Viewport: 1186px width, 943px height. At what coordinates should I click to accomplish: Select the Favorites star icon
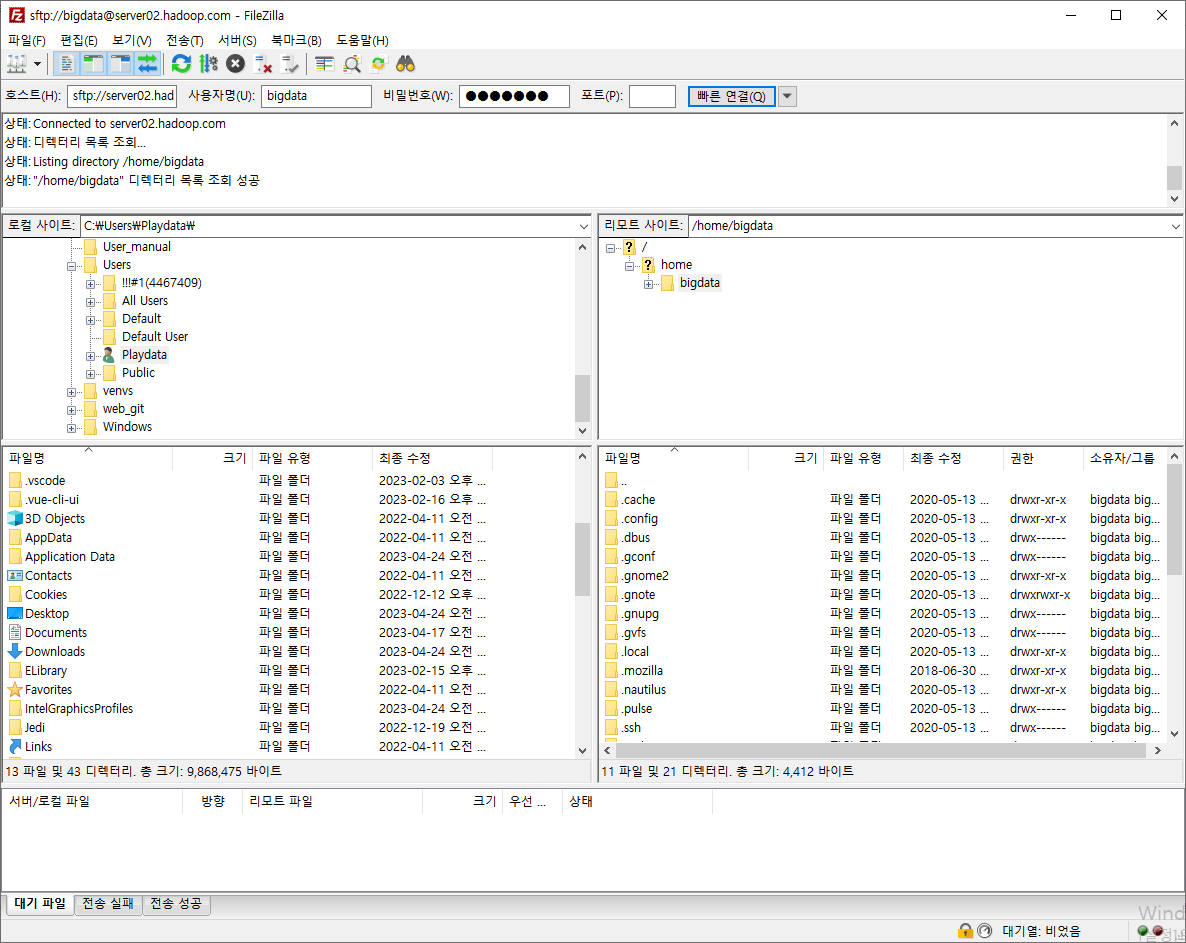pyautogui.click(x=14, y=690)
